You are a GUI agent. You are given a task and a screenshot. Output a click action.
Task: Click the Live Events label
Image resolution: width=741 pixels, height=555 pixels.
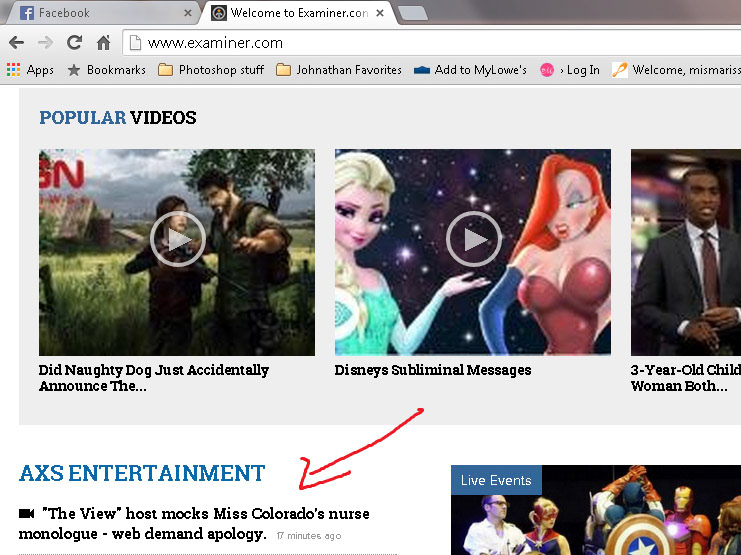coord(496,480)
